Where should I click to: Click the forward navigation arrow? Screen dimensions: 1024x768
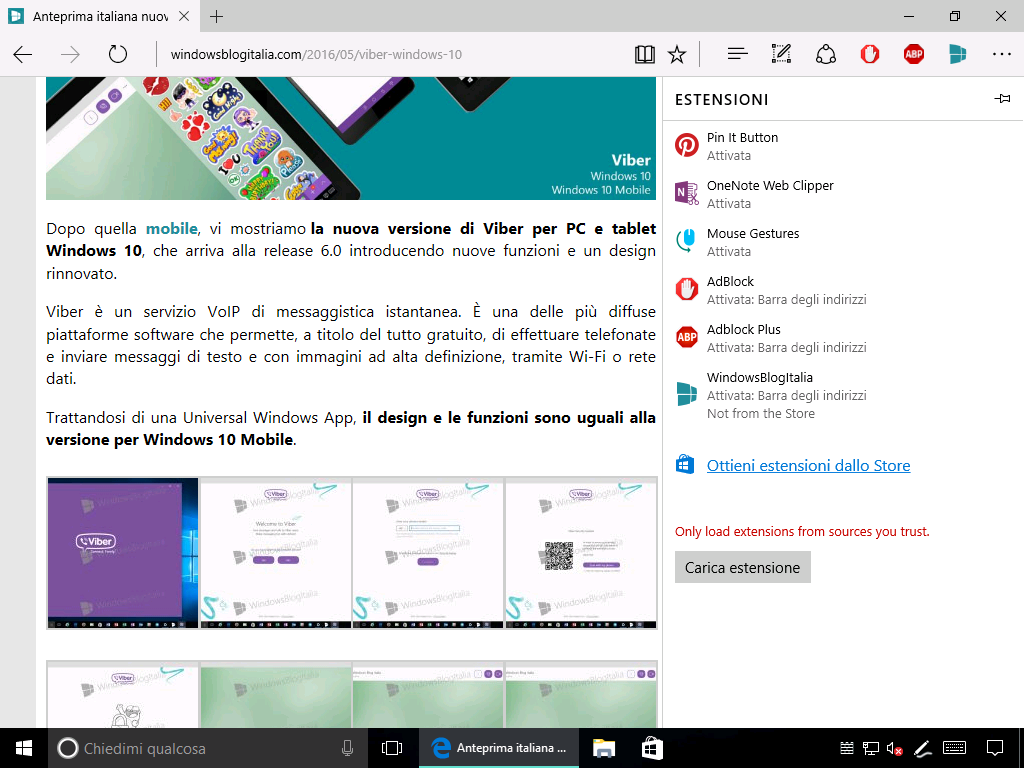coord(71,54)
